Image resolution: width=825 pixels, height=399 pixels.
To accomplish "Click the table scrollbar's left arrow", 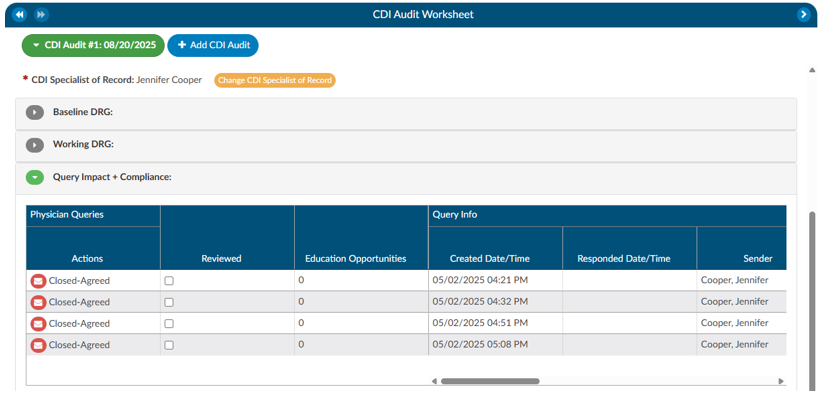I will (x=434, y=381).
